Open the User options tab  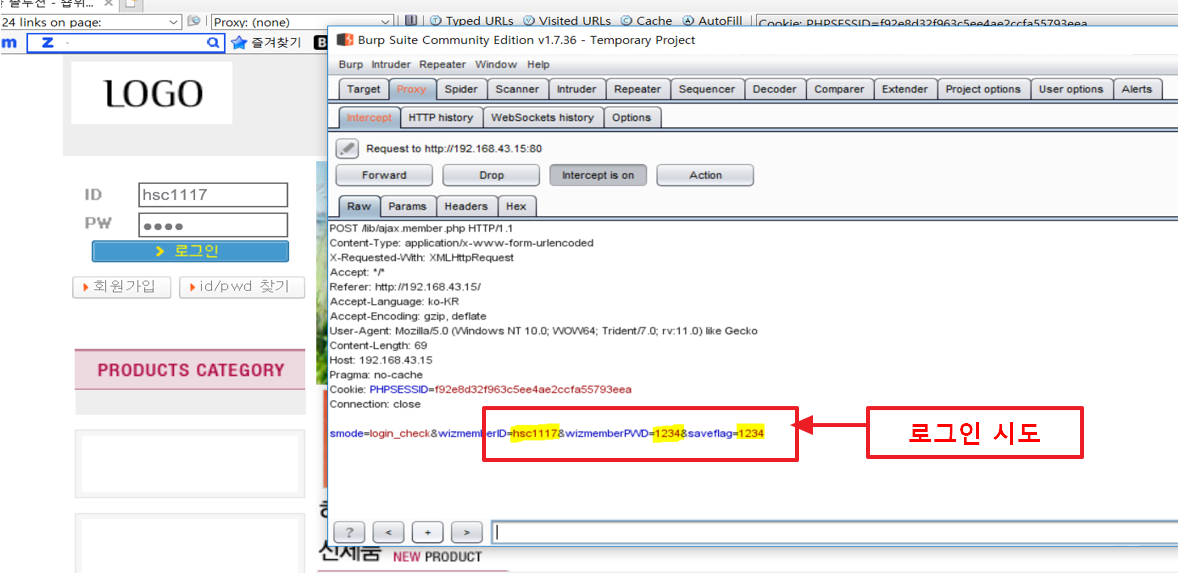[1071, 89]
